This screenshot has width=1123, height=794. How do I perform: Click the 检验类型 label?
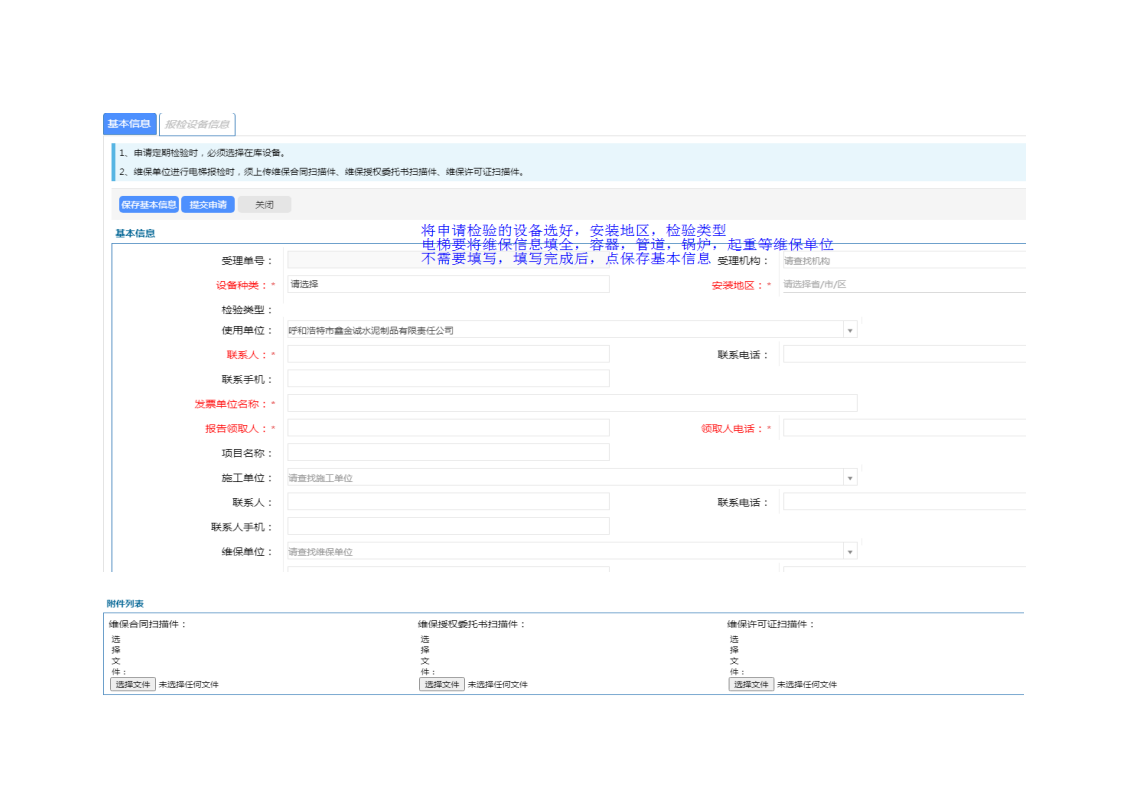coord(246,309)
